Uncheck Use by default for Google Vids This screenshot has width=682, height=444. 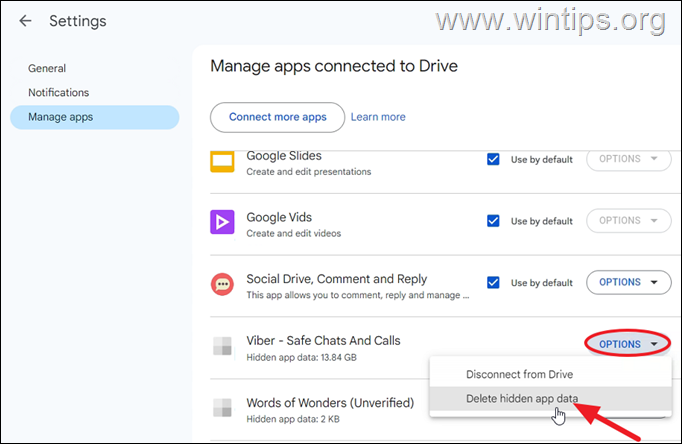pos(493,221)
